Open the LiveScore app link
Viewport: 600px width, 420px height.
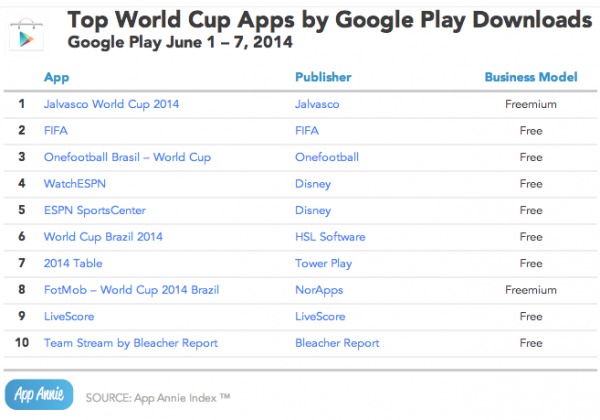pos(69,316)
